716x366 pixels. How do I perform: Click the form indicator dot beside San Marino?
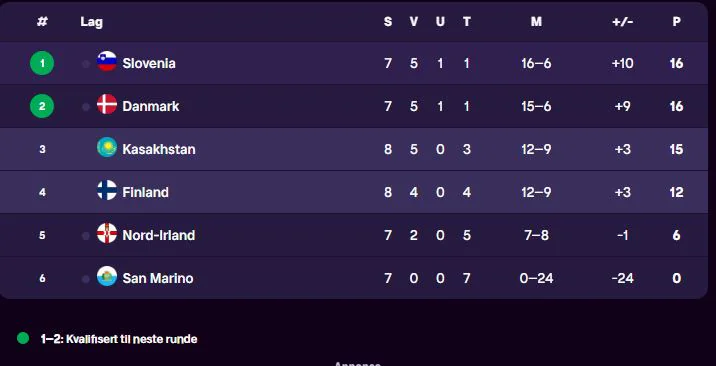point(86,279)
